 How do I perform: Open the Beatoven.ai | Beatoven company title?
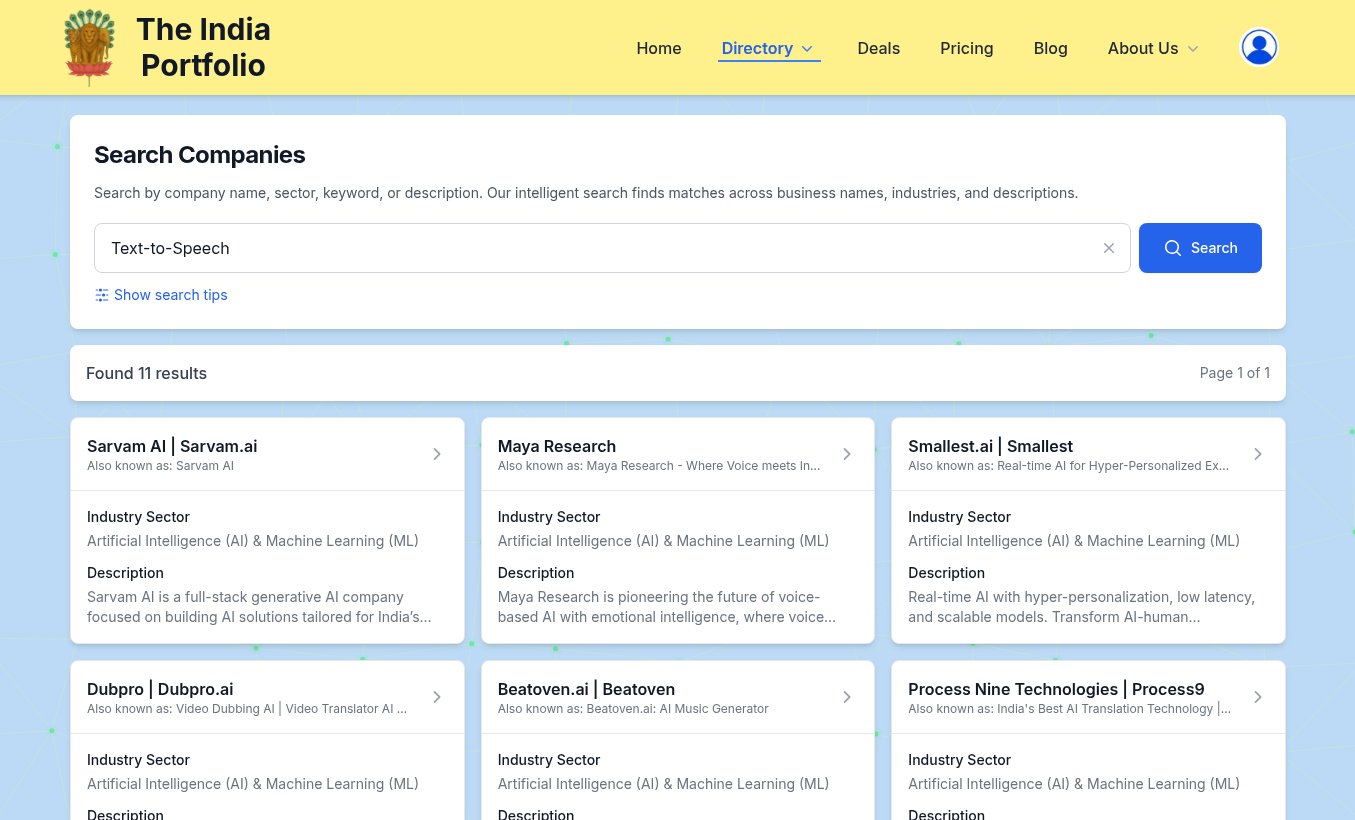[586, 689]
